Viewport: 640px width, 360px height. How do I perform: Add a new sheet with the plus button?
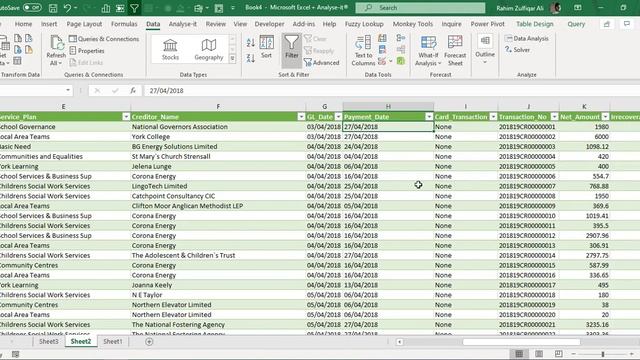pyautogui.click(x=149, y=342)
